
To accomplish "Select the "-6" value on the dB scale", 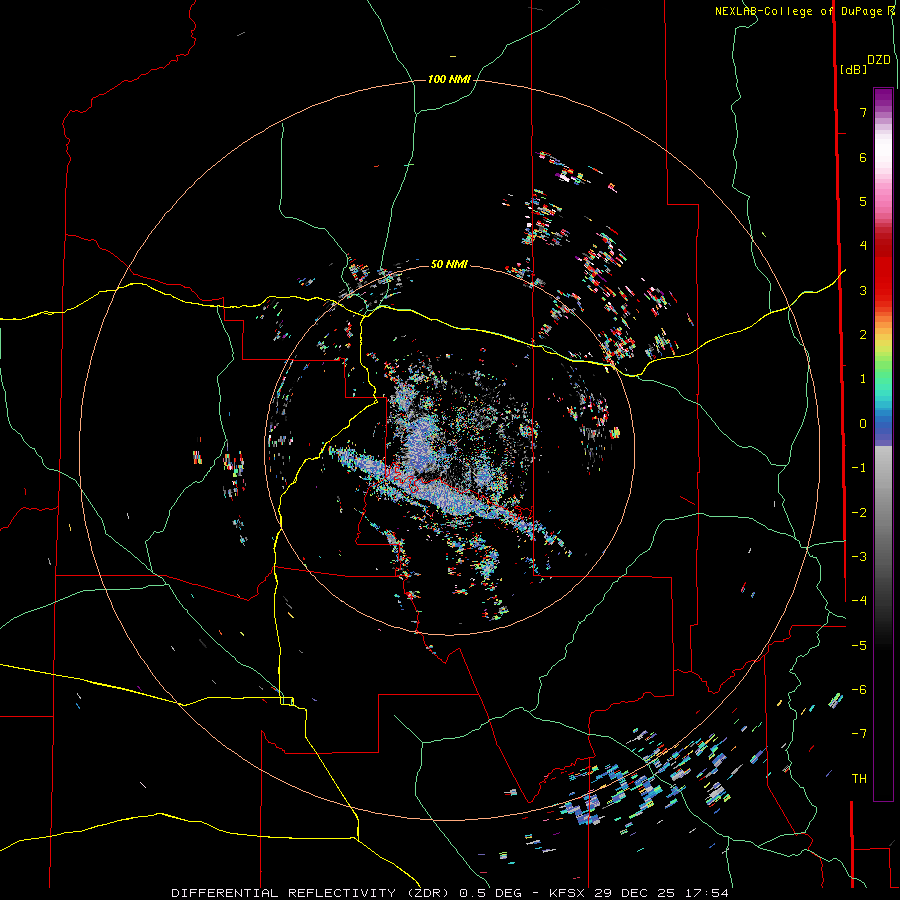I will 859,690.
